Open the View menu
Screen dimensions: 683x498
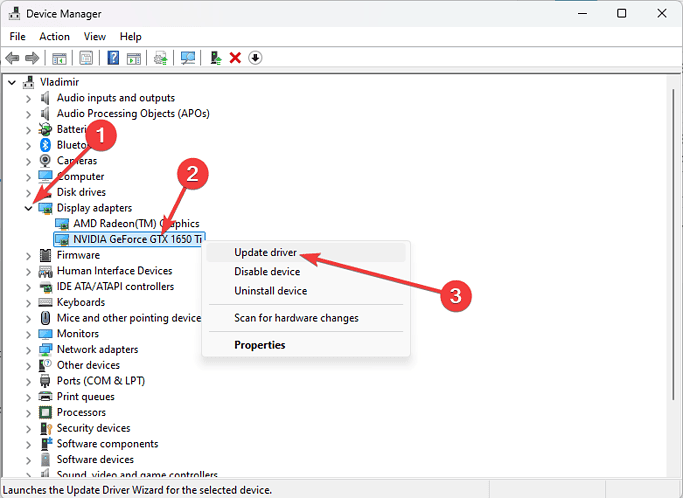[95, 36]
